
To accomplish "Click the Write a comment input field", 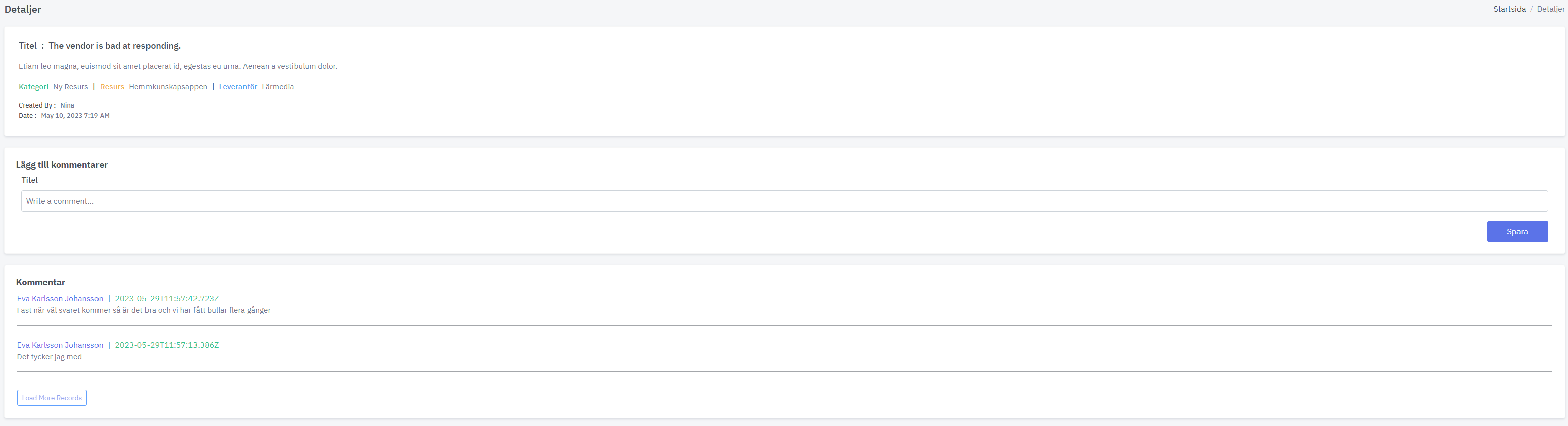I will pos(784,201).
